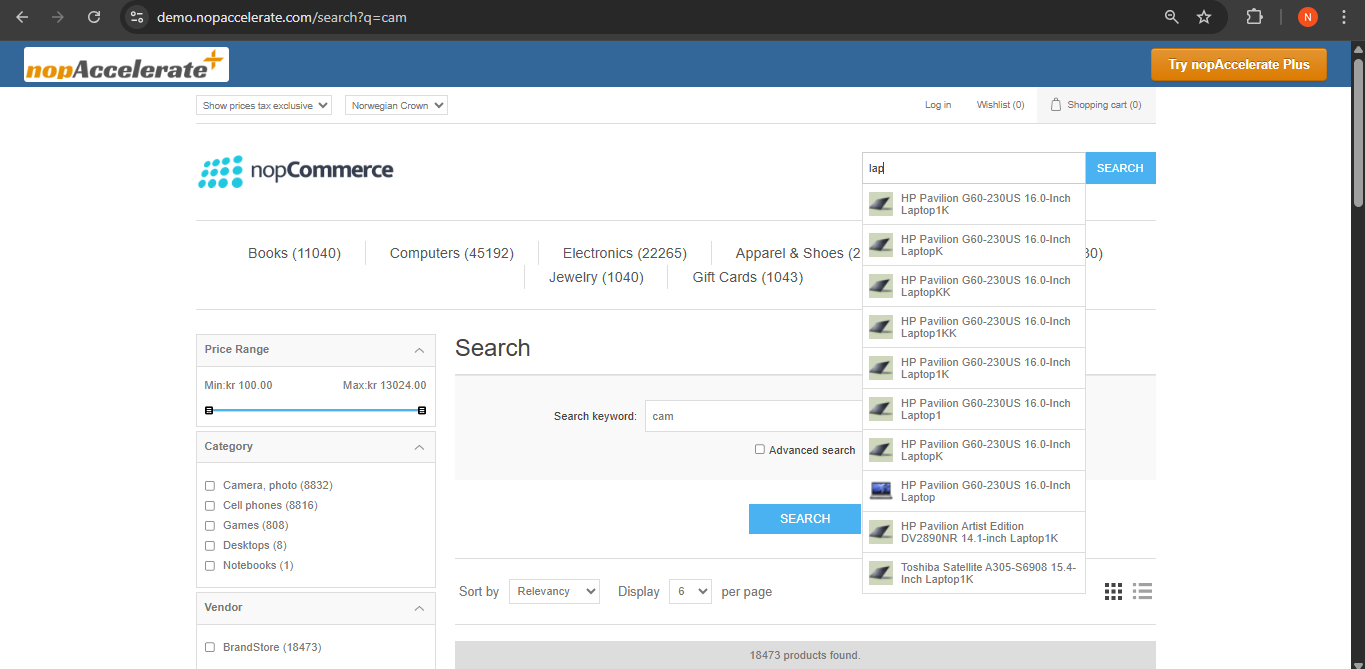Viewport: 1365px width, 669px height.
Task: Open the Sort by Relevancy dropdown
Action: tap(554, 591)
